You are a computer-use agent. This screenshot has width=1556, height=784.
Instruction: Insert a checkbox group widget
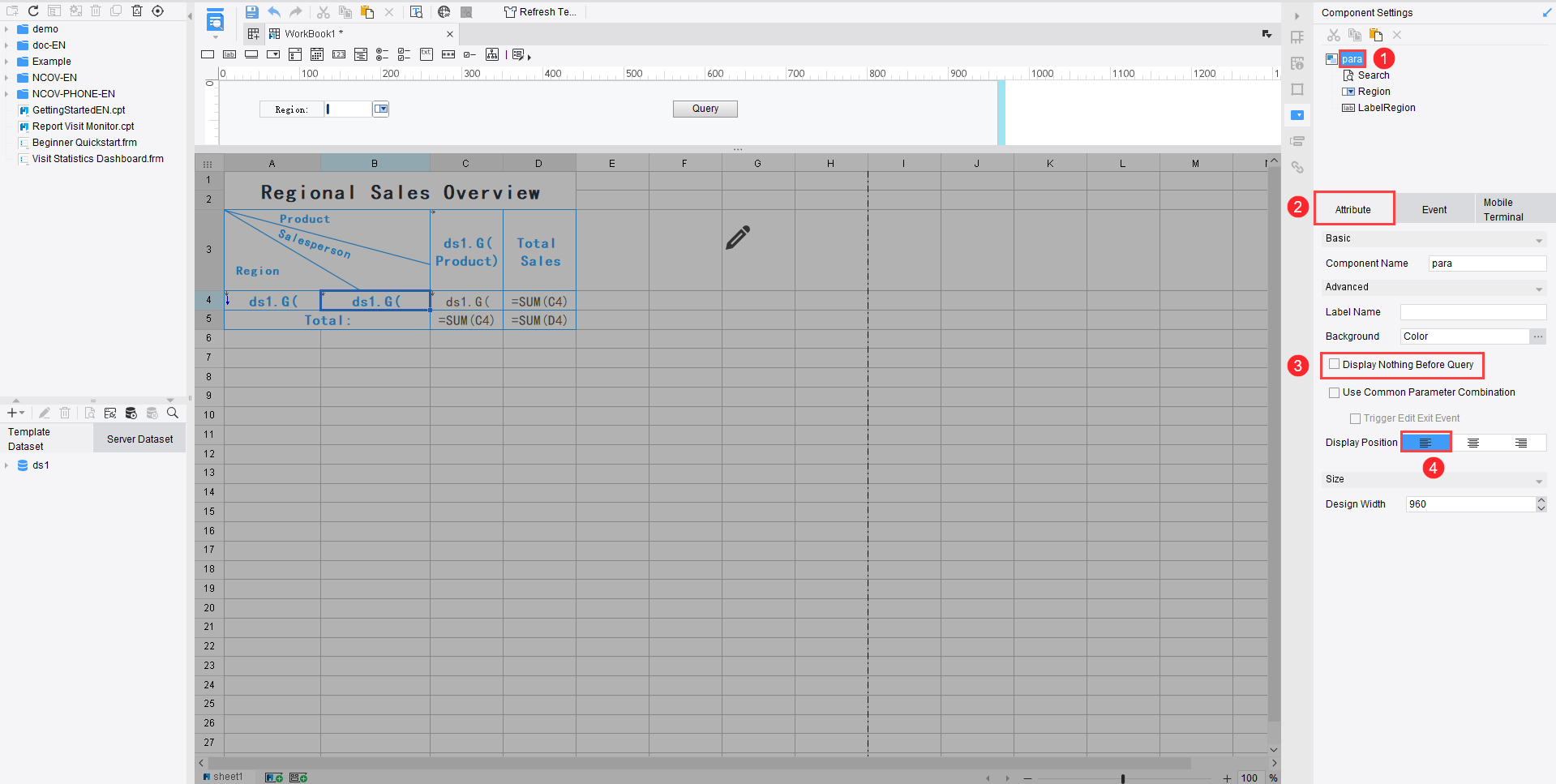click(404, 54)
